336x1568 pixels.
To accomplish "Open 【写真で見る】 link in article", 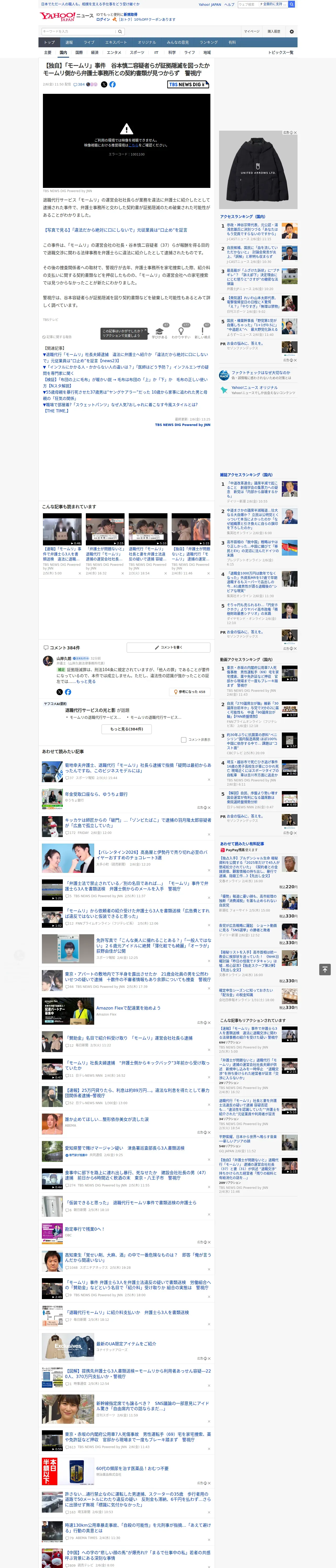I will (x=115, y=230).
